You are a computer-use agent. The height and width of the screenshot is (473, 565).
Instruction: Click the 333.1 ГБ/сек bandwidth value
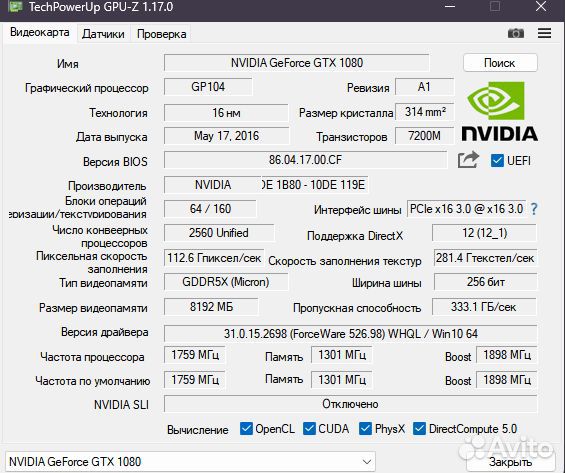[484, 307]
